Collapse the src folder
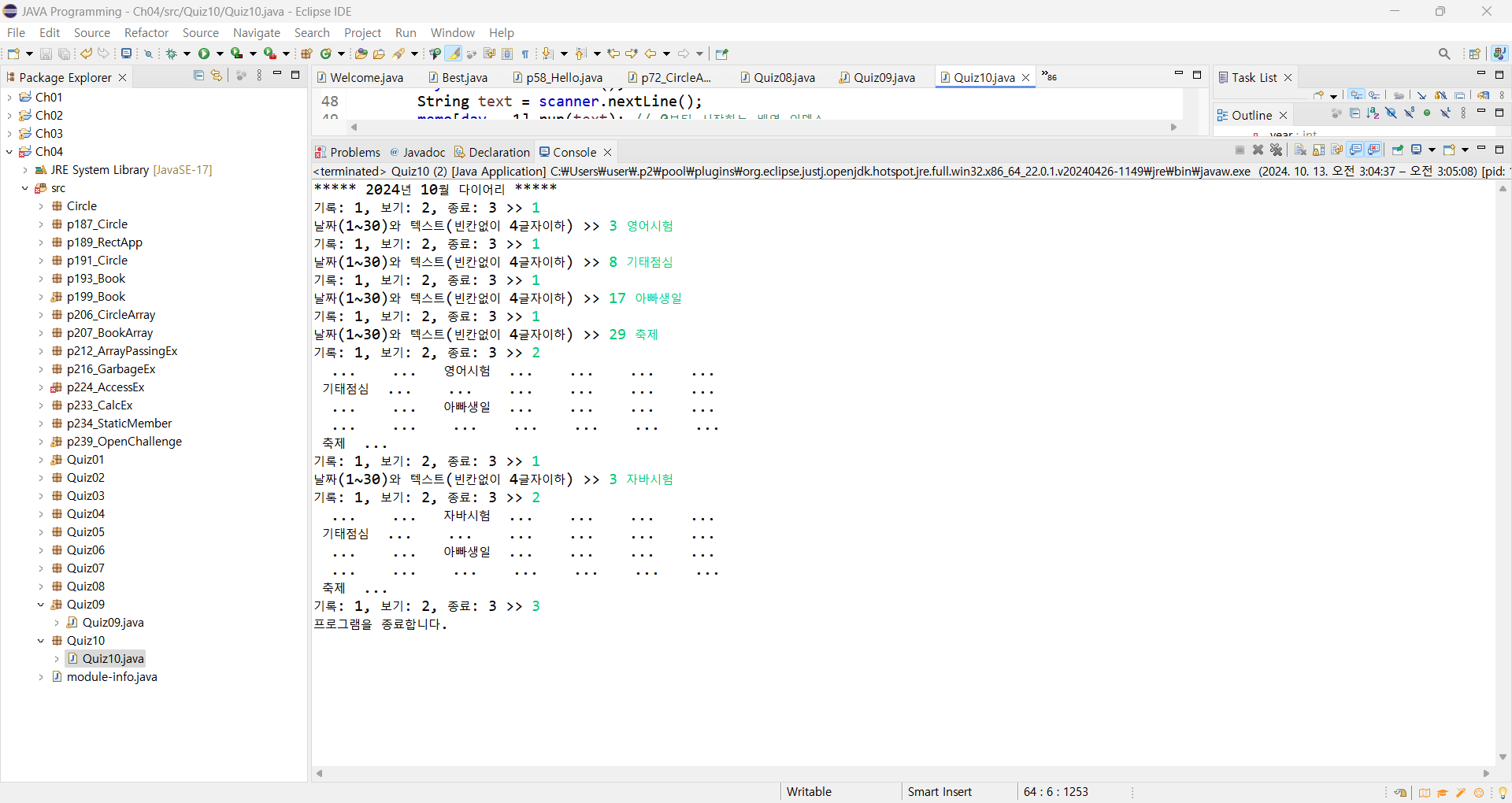1512x803 pixels. point(25,188)
